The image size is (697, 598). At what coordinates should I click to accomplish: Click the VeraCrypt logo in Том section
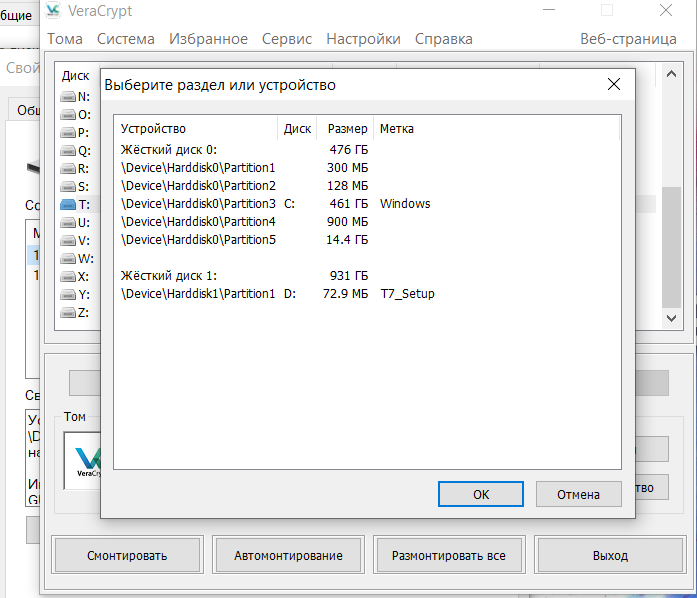click(83, 461)
